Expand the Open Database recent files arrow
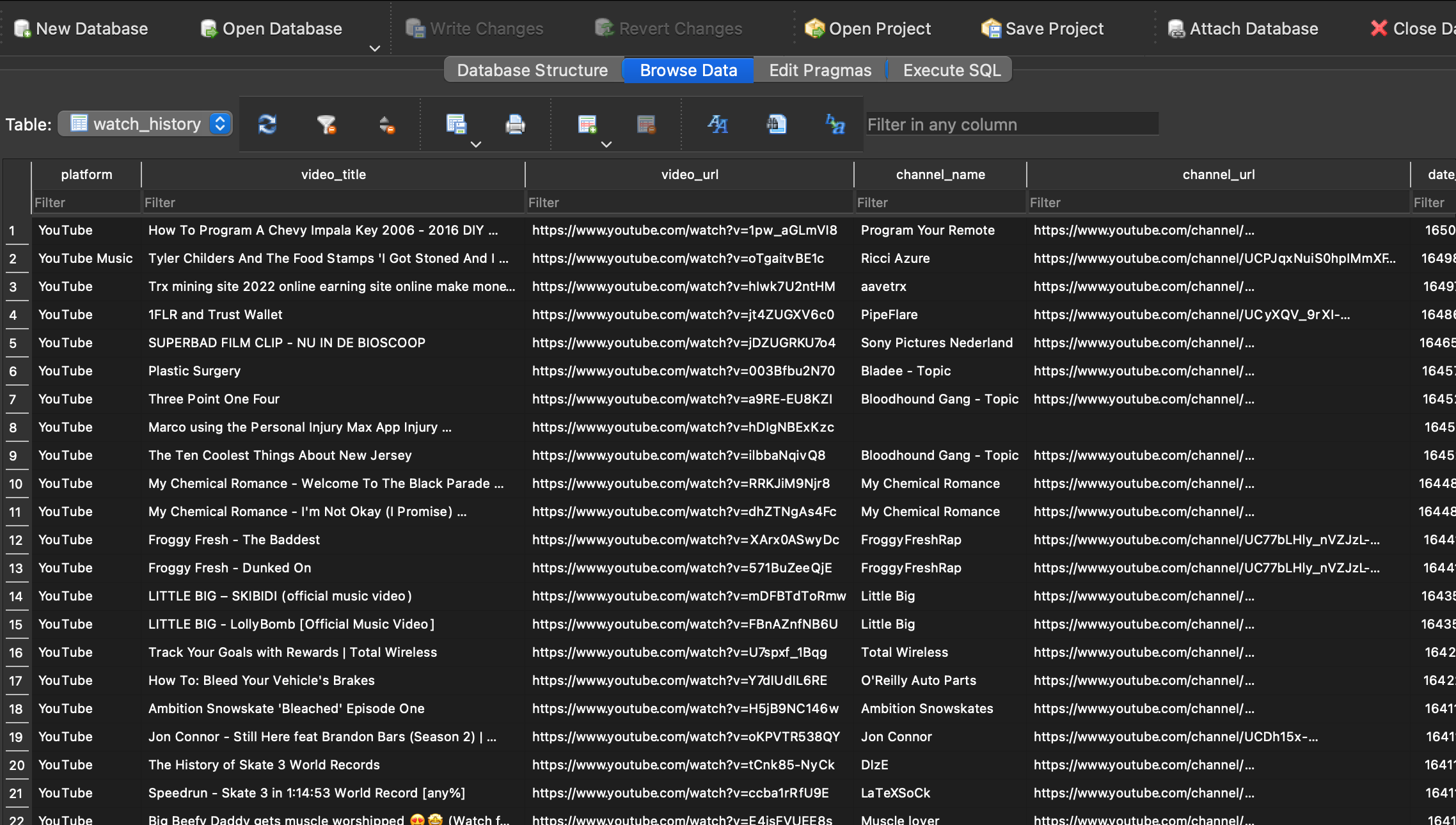 coord(375,49)
